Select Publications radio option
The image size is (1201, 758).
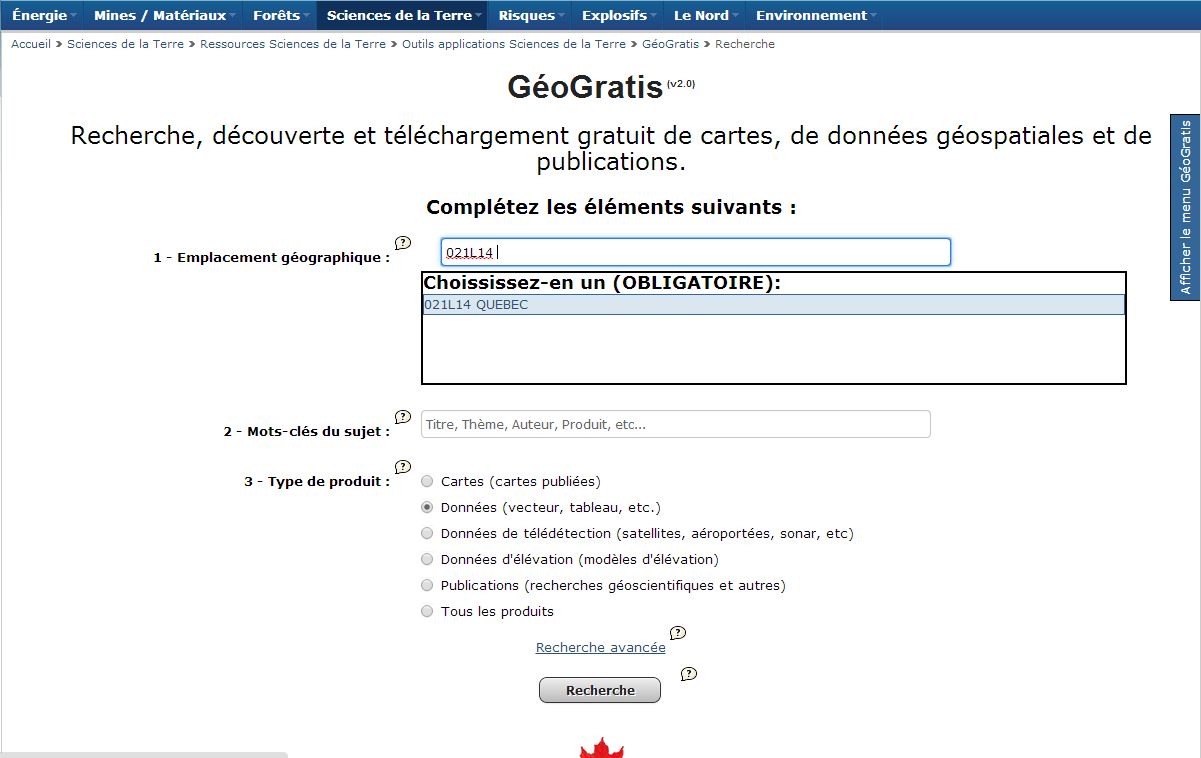pyautogui.click(x=427, y=586)
